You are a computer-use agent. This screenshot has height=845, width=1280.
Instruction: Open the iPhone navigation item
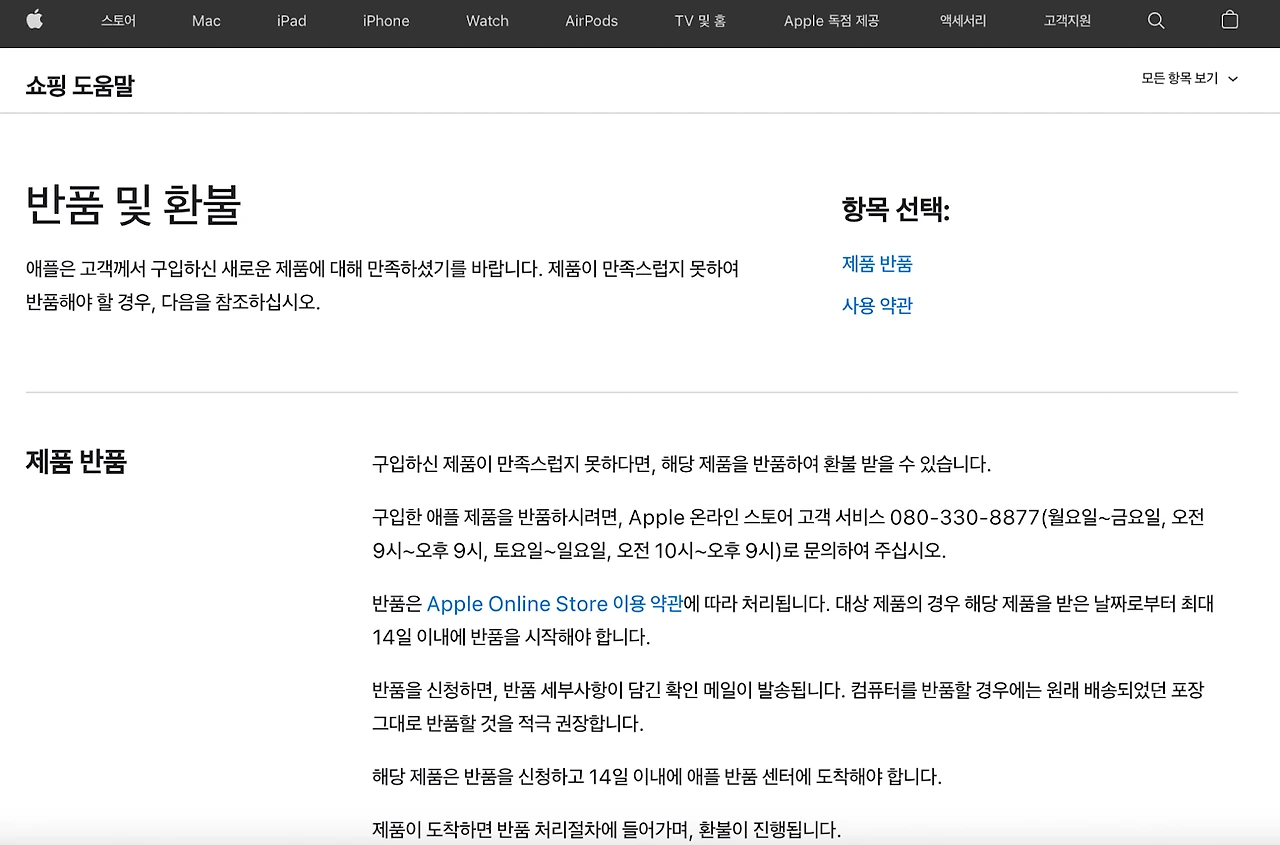click(x=386, y=21)
